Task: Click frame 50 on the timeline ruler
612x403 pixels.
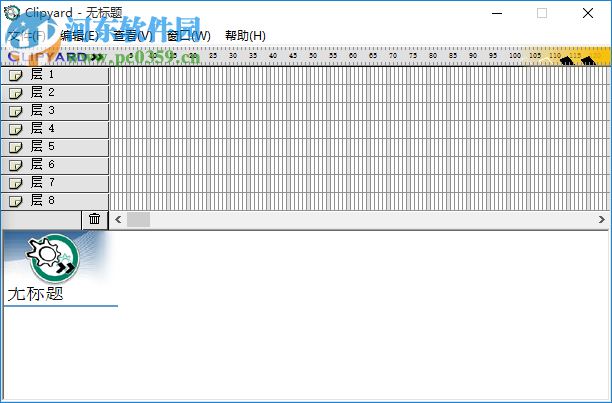Action: point(313,56)
